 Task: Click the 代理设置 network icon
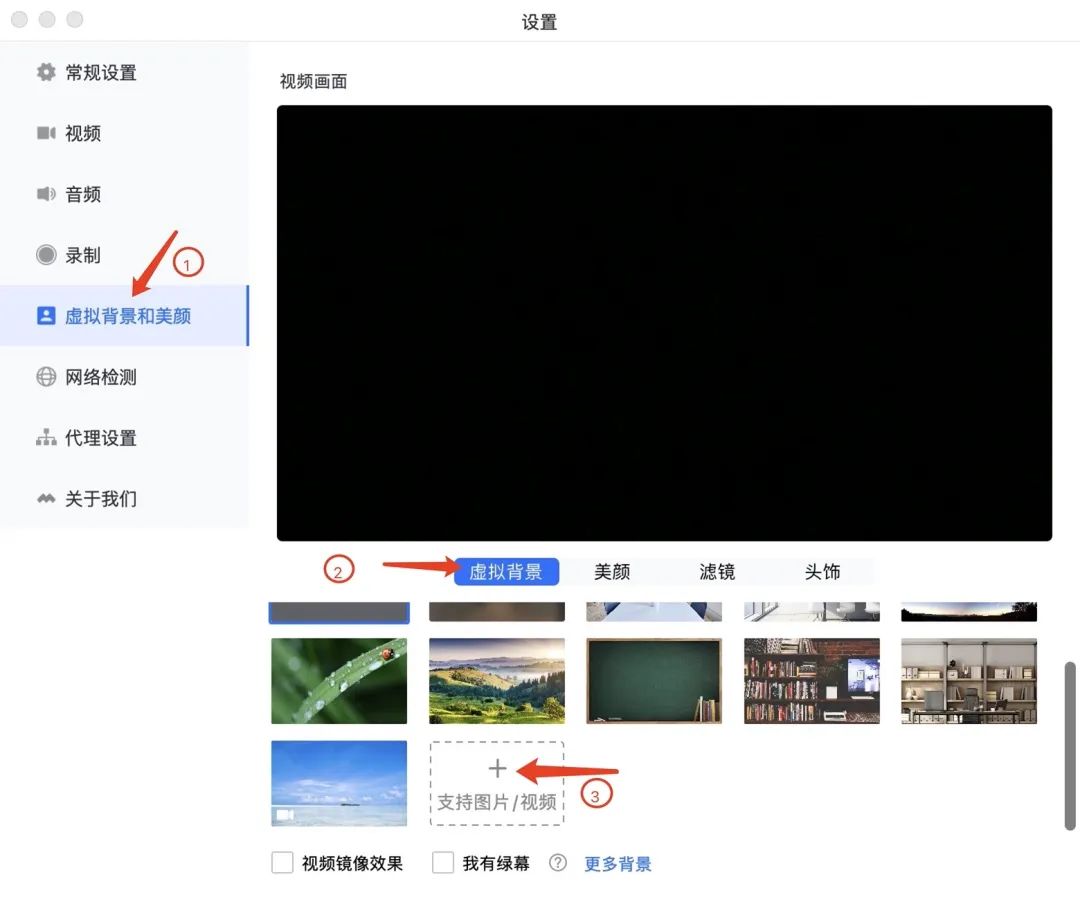pos(45,438)
